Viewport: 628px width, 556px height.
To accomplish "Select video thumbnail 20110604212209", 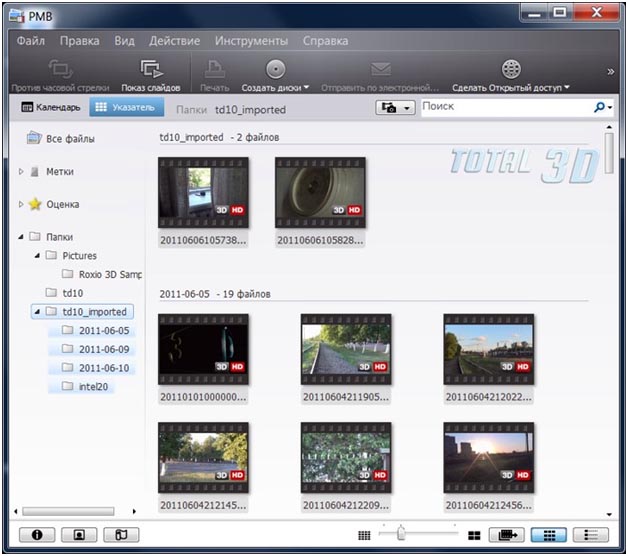I will click(346, 457).
